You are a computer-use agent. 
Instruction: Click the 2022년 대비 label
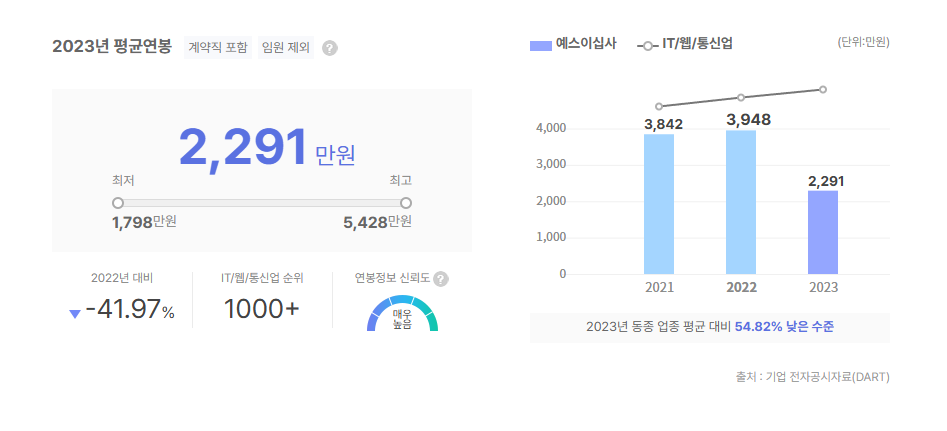tap(122, 278)
